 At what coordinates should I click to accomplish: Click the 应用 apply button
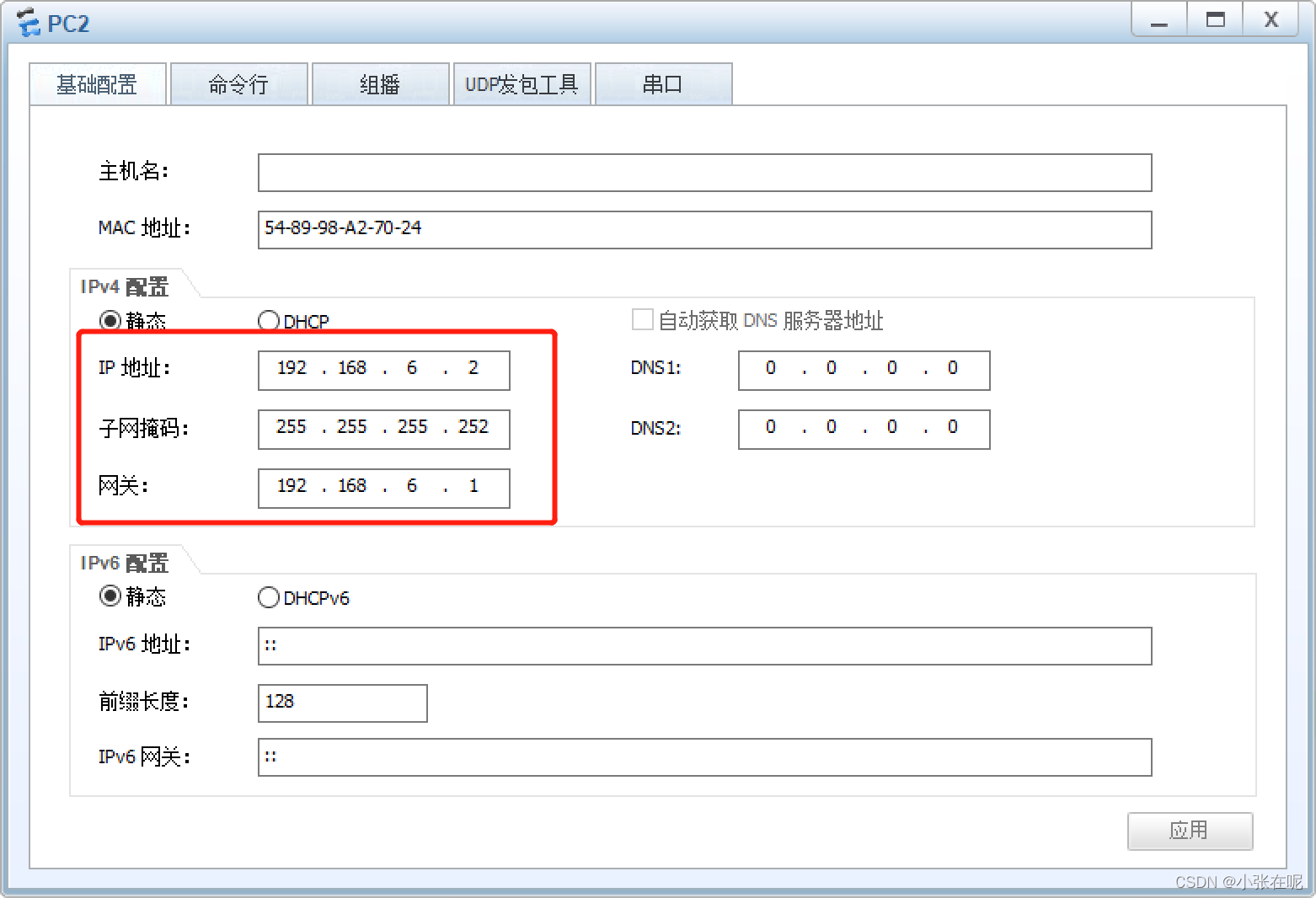coord(1190,831)
